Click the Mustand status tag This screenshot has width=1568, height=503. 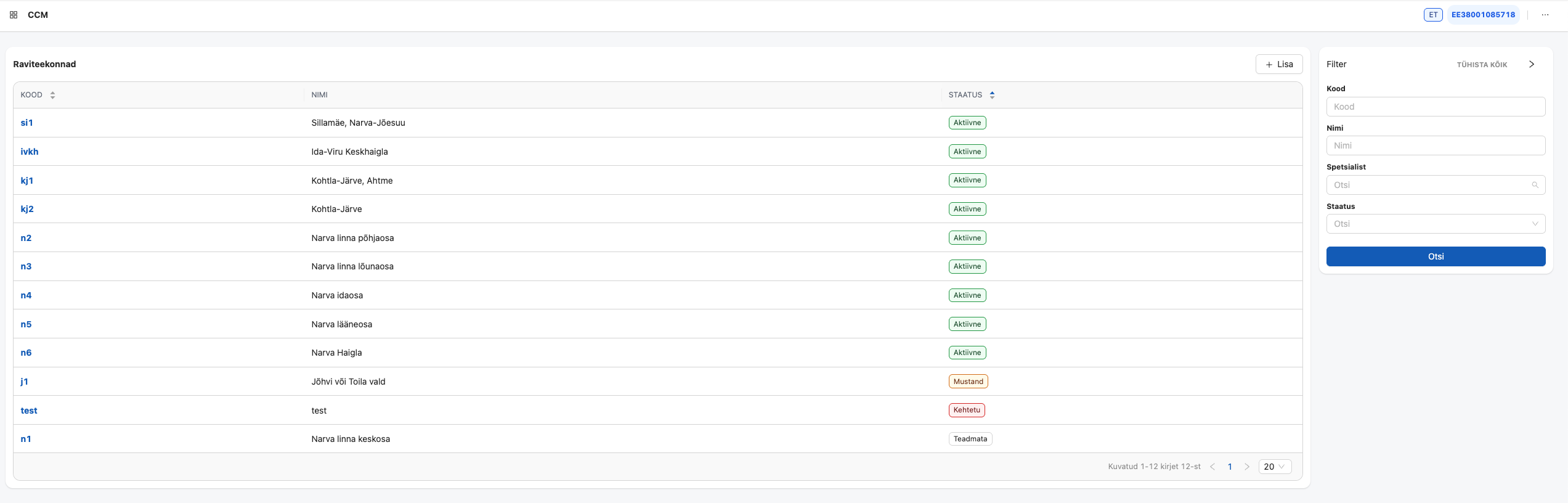coord(968,382)
